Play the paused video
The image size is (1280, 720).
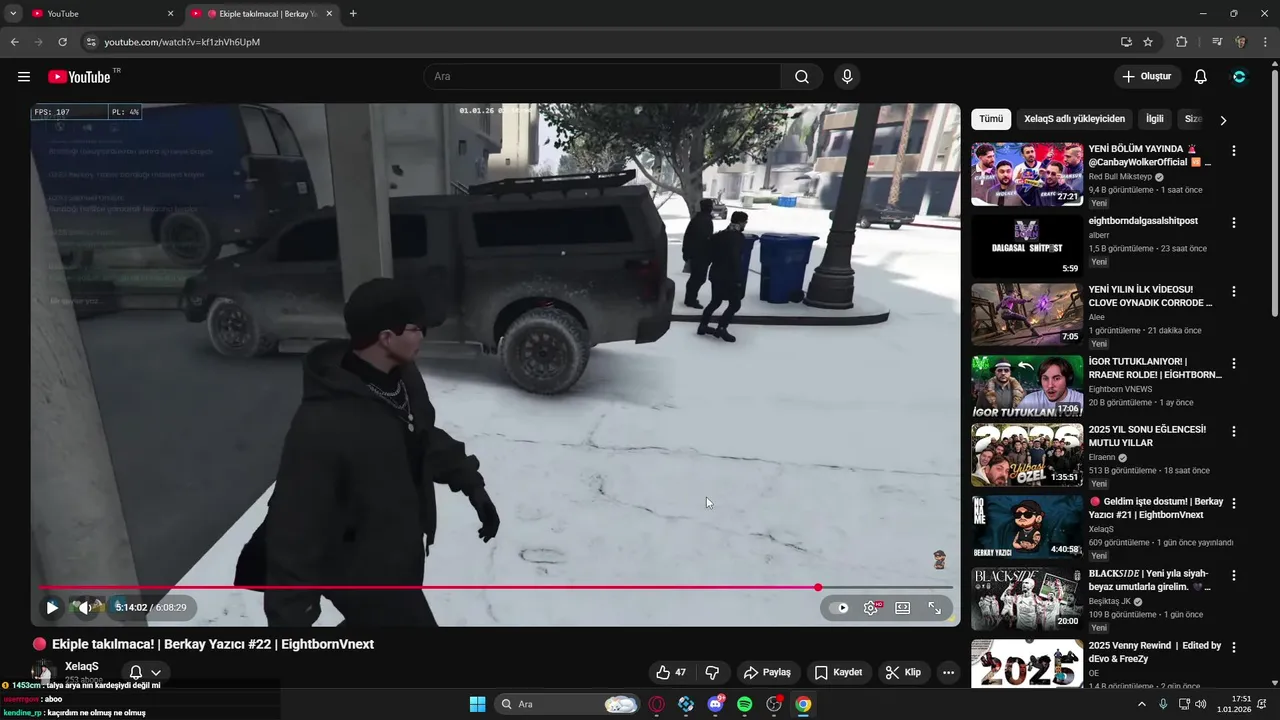point(52,607)
